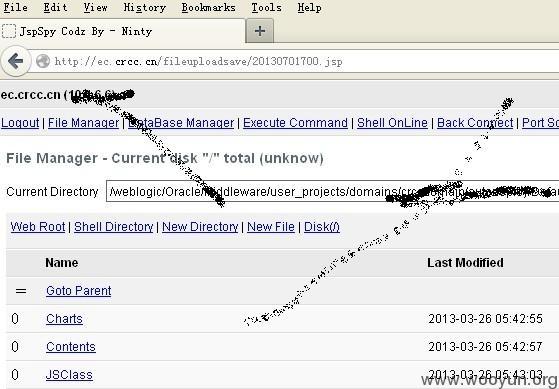Open the Contents folder
Image resolution: width=559 pixels, height=389 pixels.
(71, 347)
